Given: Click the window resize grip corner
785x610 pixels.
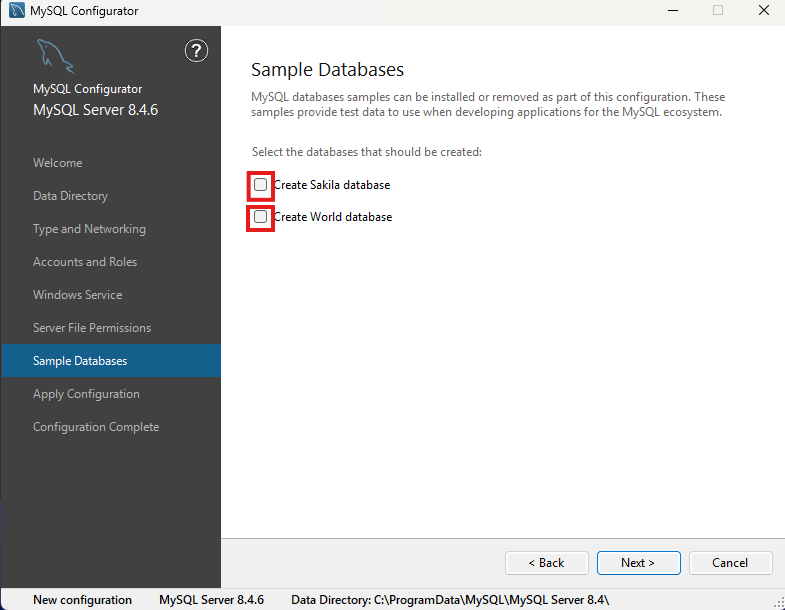Looking at the screenshot, I should [x=779, y=602].
